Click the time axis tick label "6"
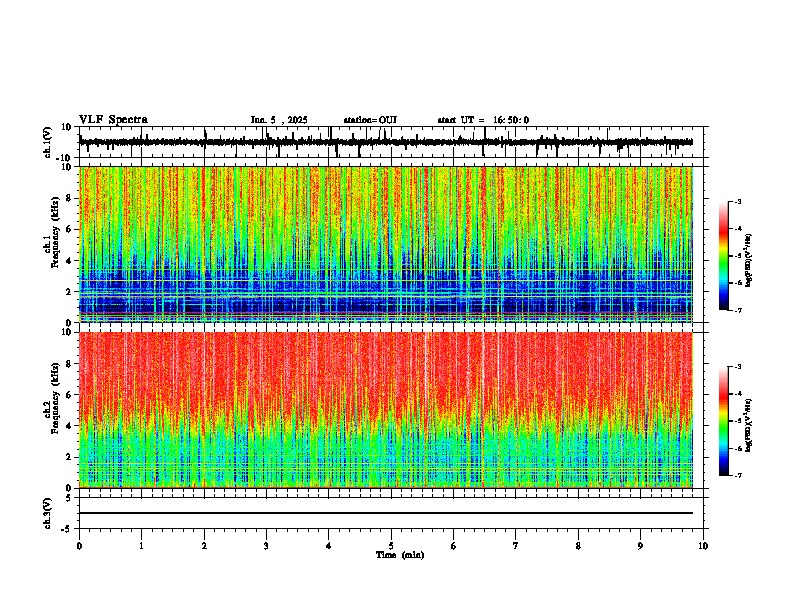 (x=454, y=546)
